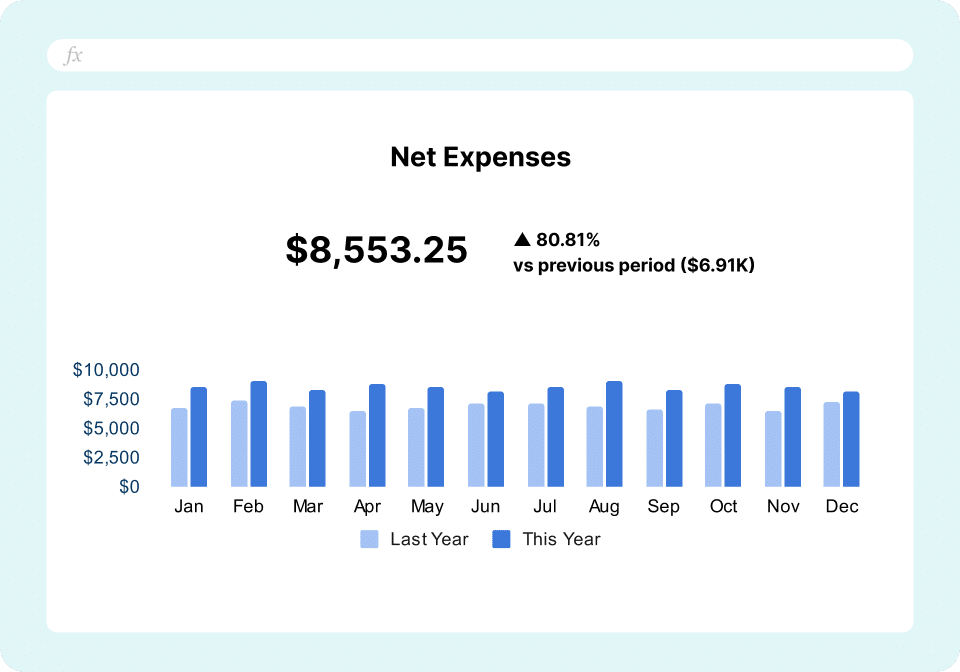
Task: Click the Jan month label
Action: [189, 506]
